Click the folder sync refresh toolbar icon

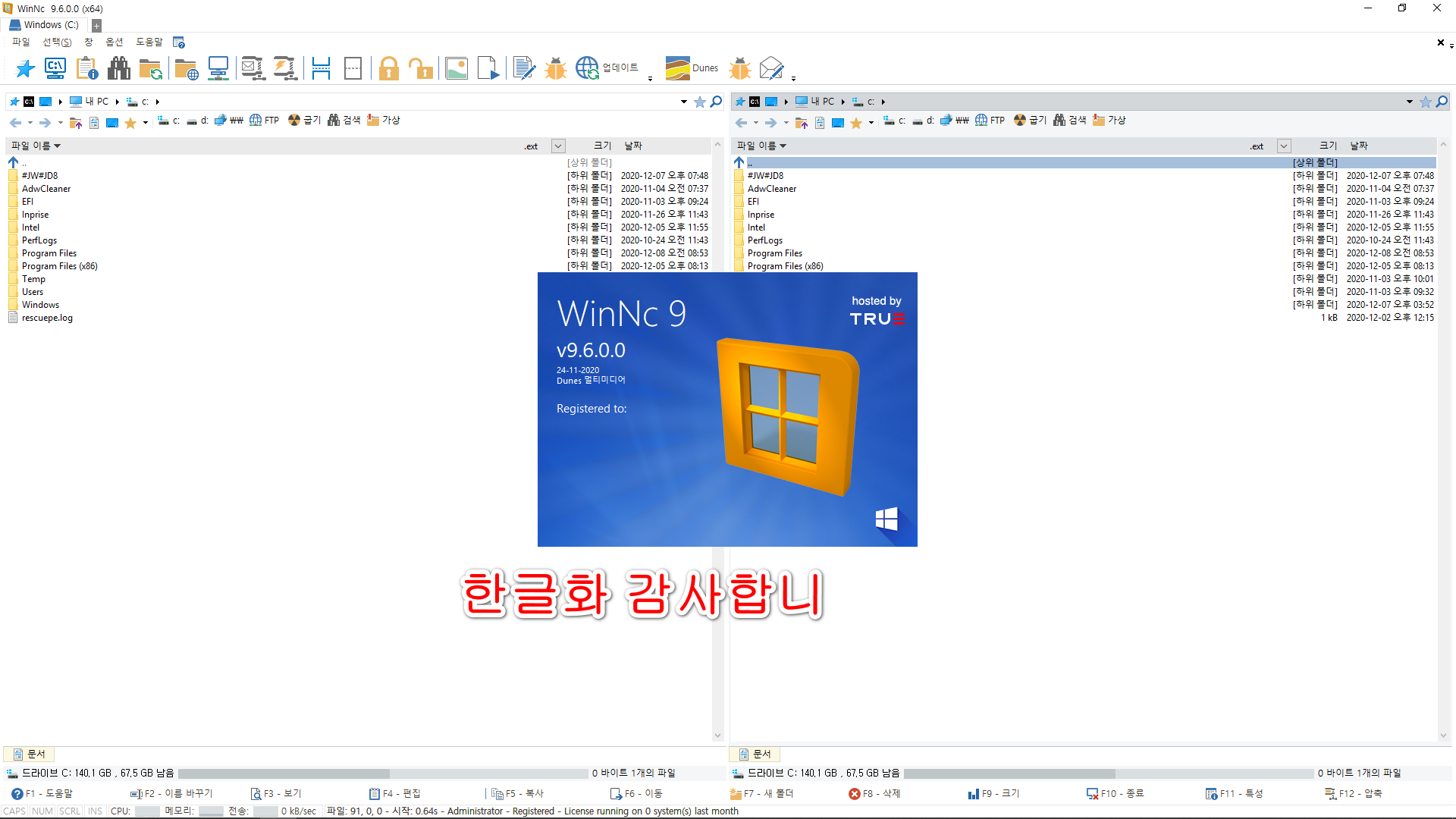pyautogui.click(x=151, y=68)
